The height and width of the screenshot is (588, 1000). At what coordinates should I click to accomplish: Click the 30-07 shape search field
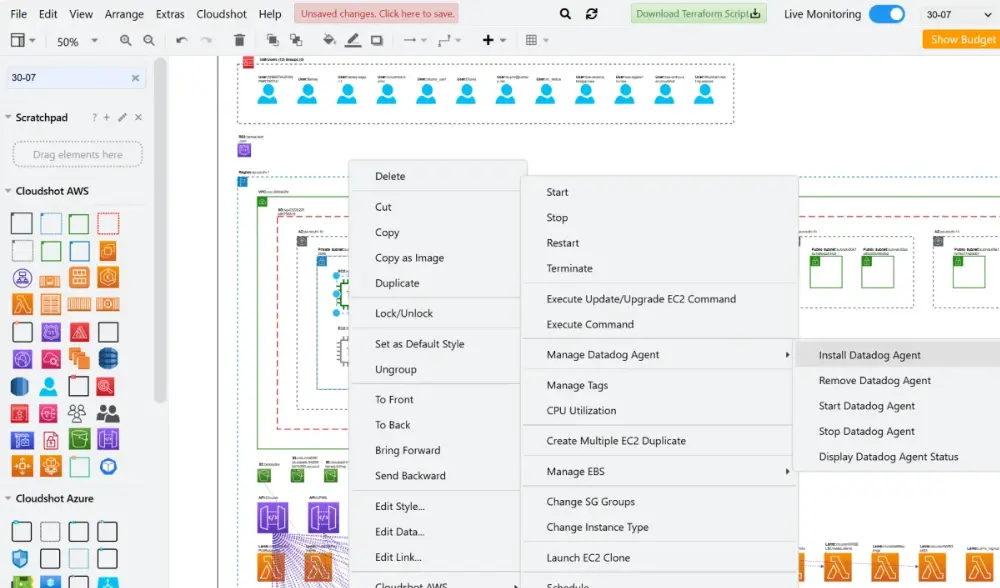(68, 77)
